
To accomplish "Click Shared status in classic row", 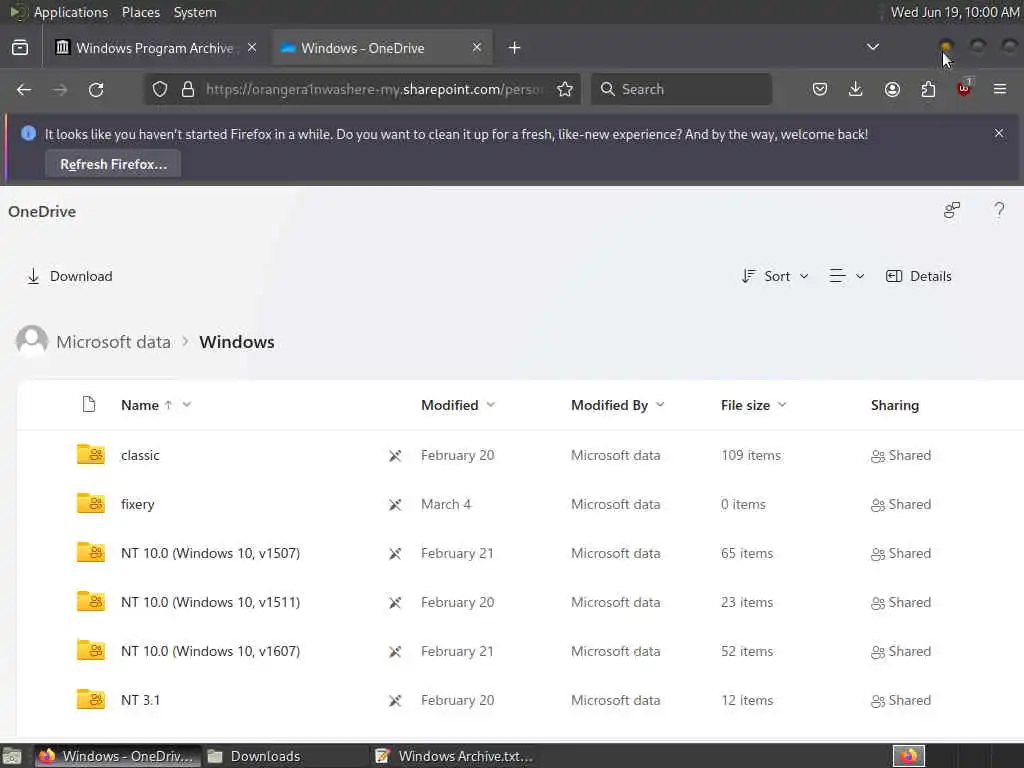I will (901, 455).
